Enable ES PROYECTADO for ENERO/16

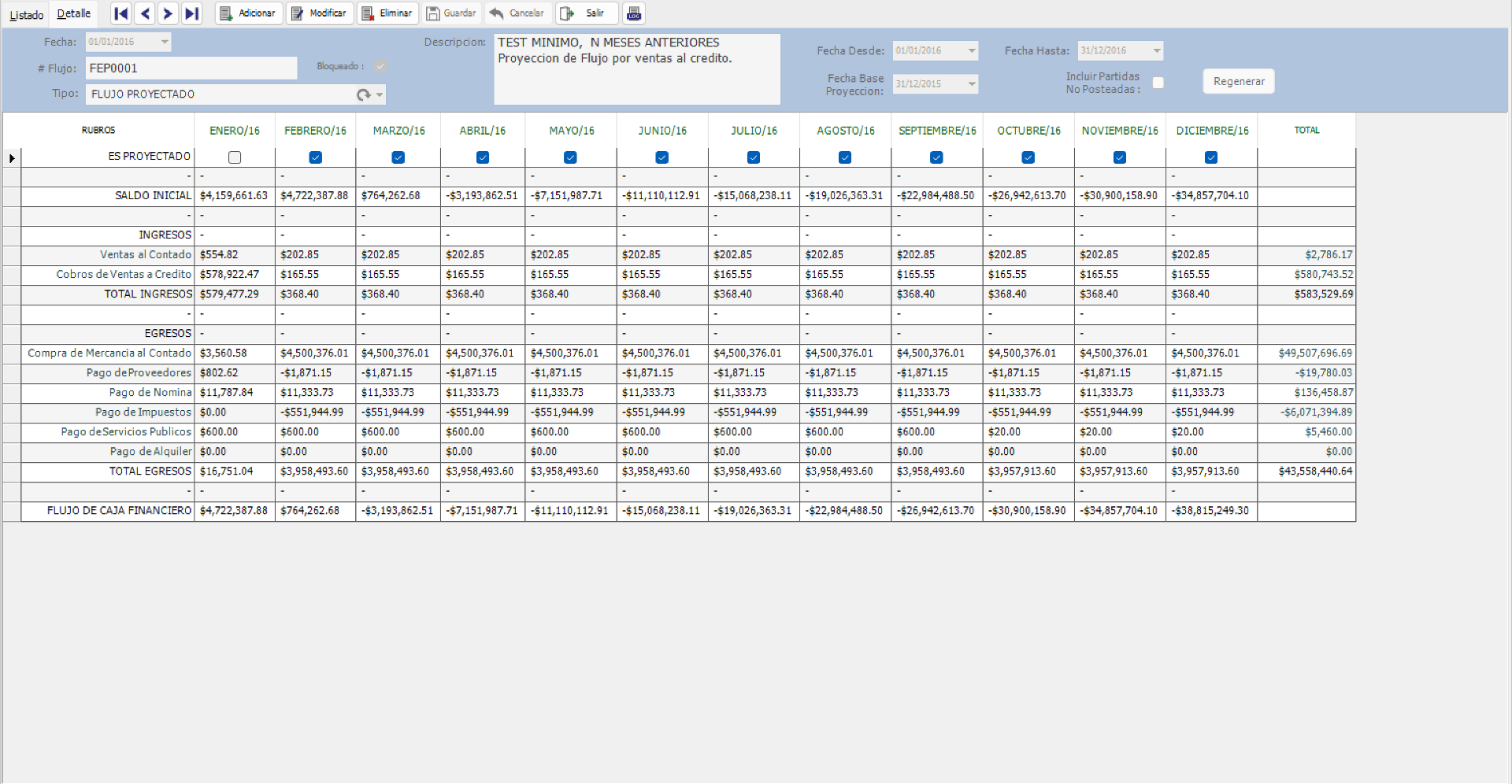click(x=234, y=157)
